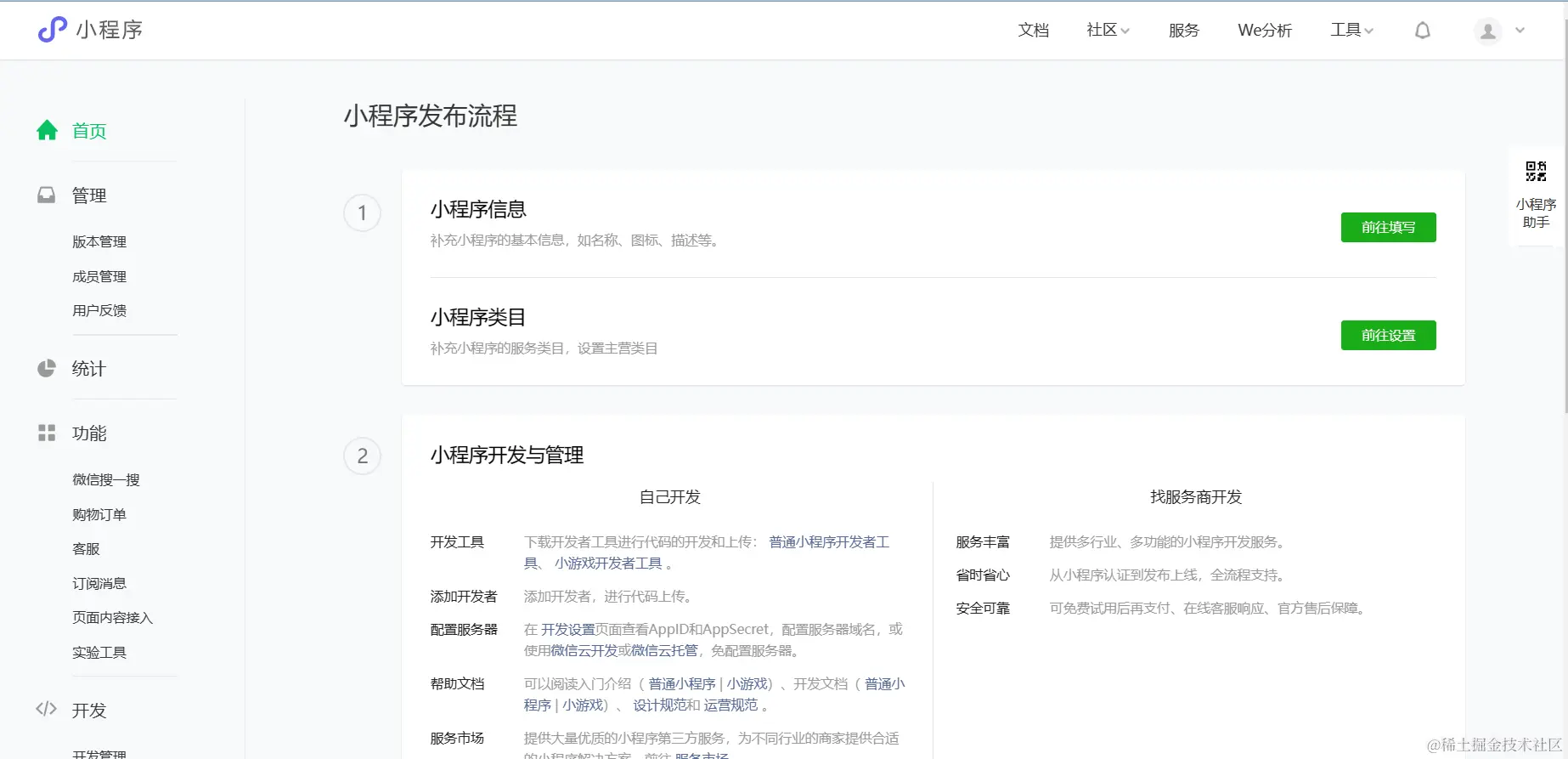Click the 前往设置 button
This screenshot has height=759, width=1568.
1388,335
